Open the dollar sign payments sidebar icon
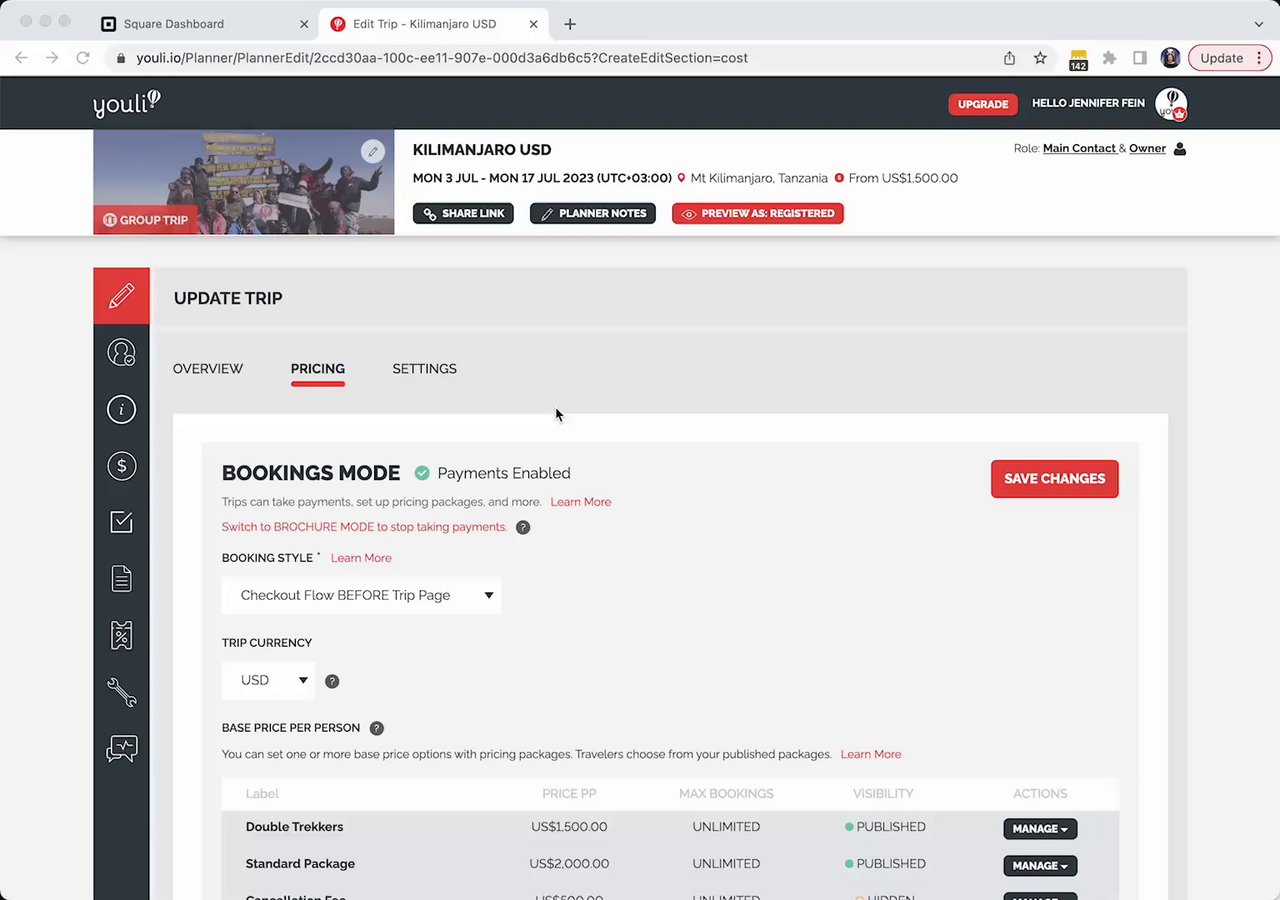 121,465
